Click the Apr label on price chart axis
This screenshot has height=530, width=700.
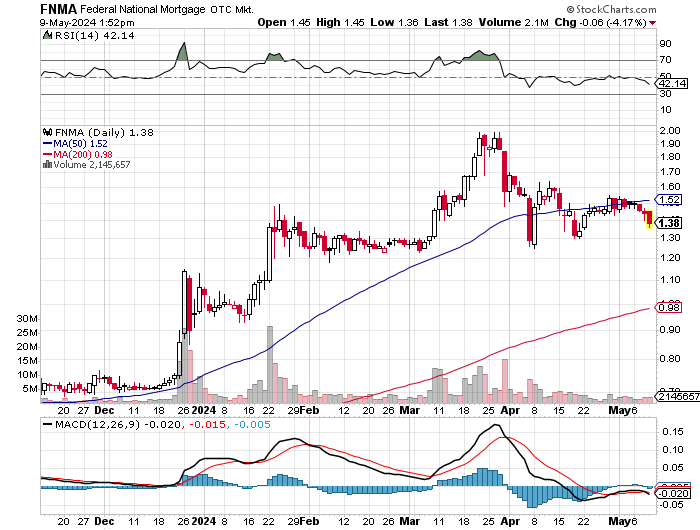pyautogui.click(x=510, y=410)
